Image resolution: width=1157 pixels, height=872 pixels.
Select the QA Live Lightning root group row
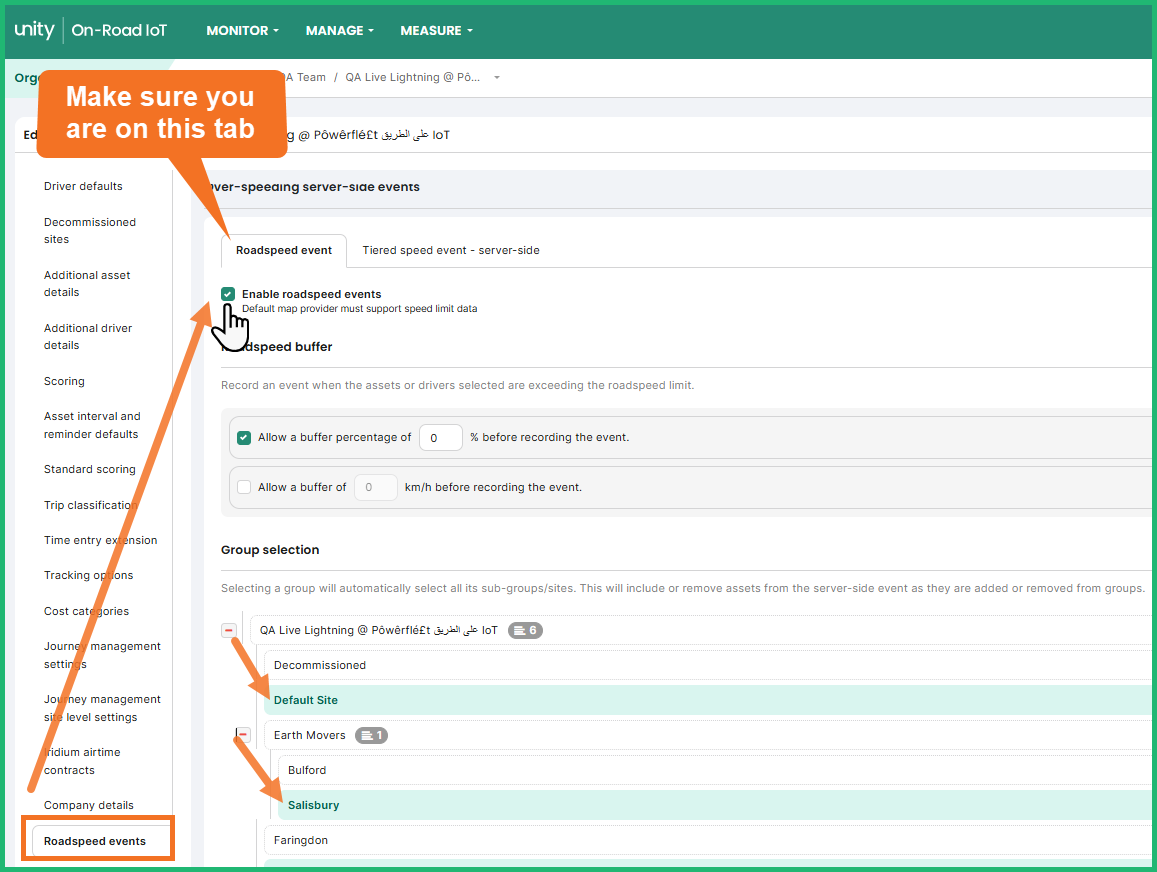(x=702, y=630)
